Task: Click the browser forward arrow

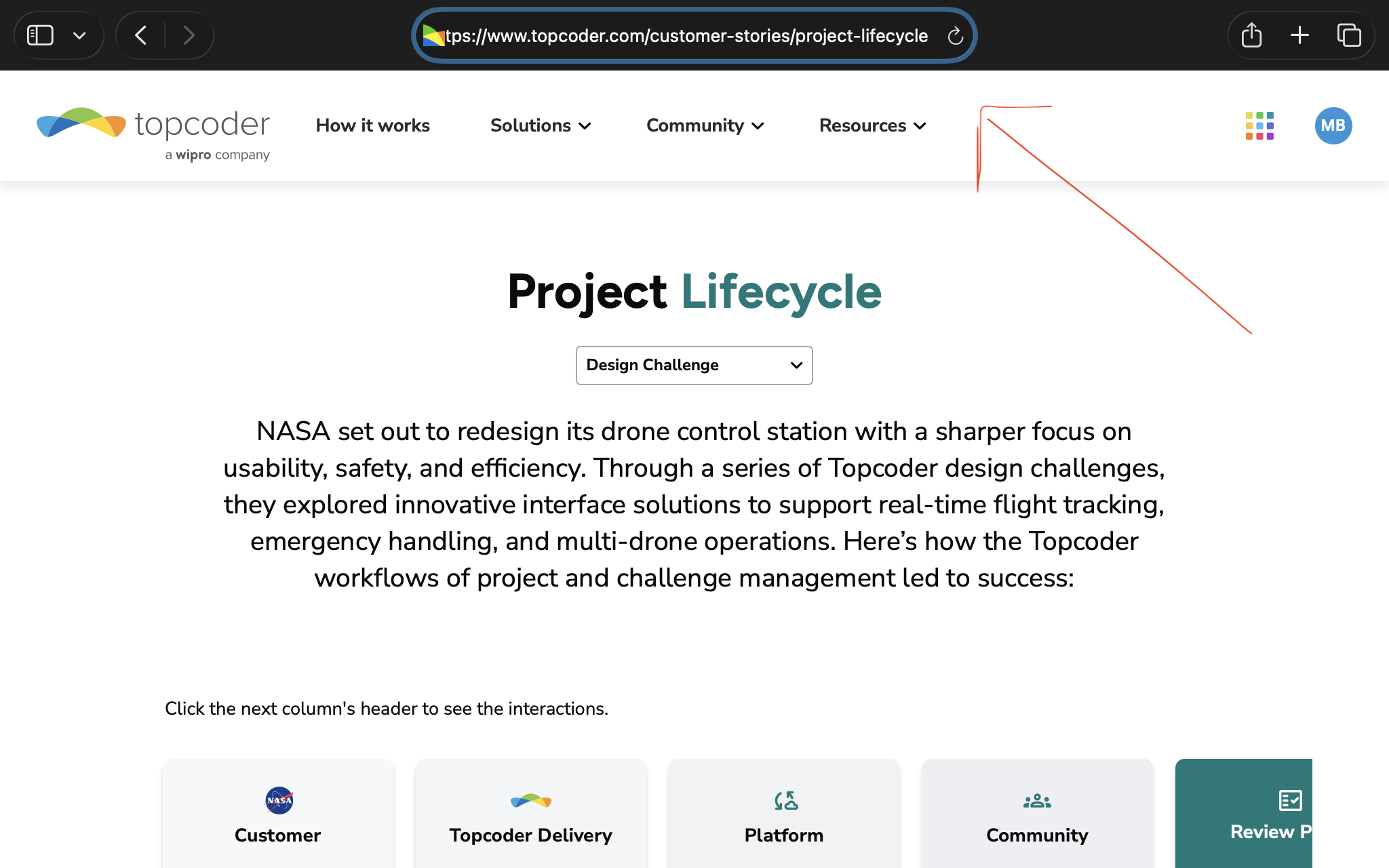Action: click(x=189, y=35)
